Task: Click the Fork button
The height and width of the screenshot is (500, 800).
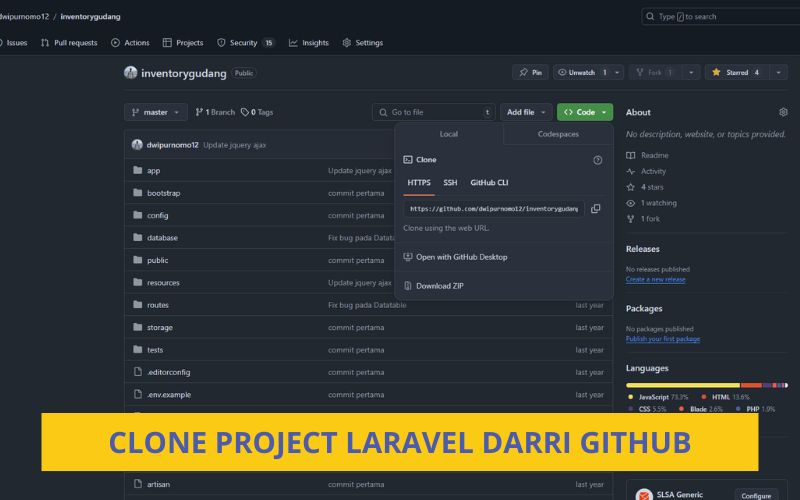Action: click(656, 72)
